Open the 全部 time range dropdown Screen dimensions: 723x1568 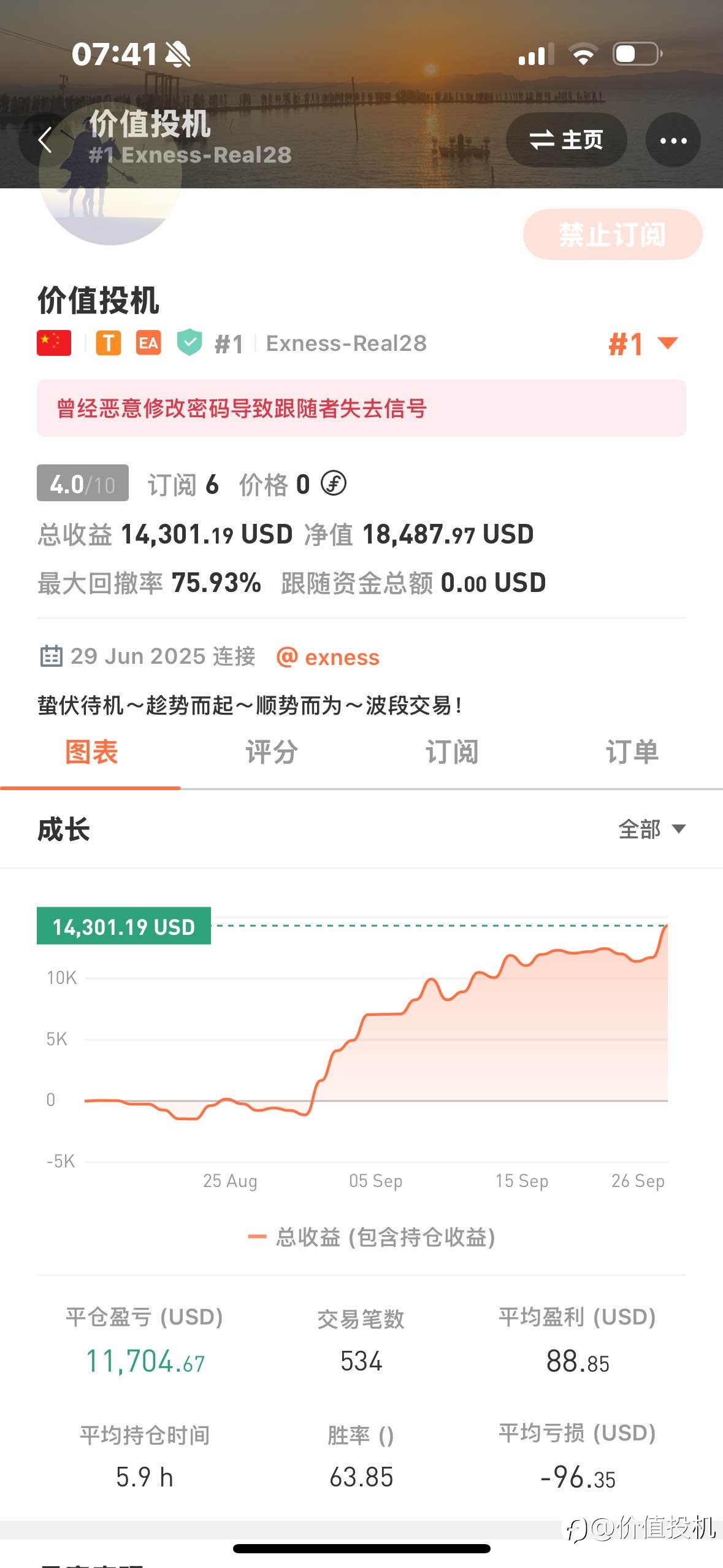point(651,829)
